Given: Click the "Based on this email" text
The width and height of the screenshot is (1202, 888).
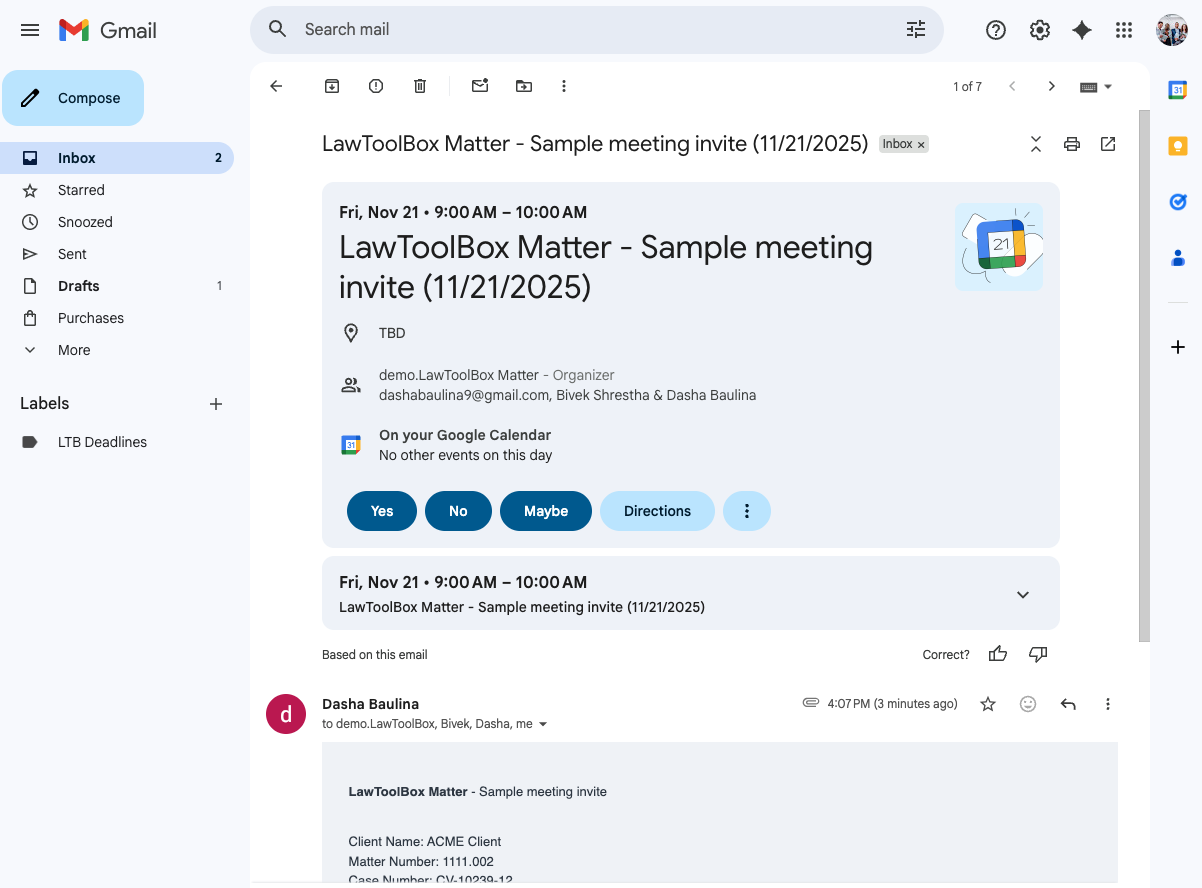Looking at the screenshot, I should click(375, 655).
